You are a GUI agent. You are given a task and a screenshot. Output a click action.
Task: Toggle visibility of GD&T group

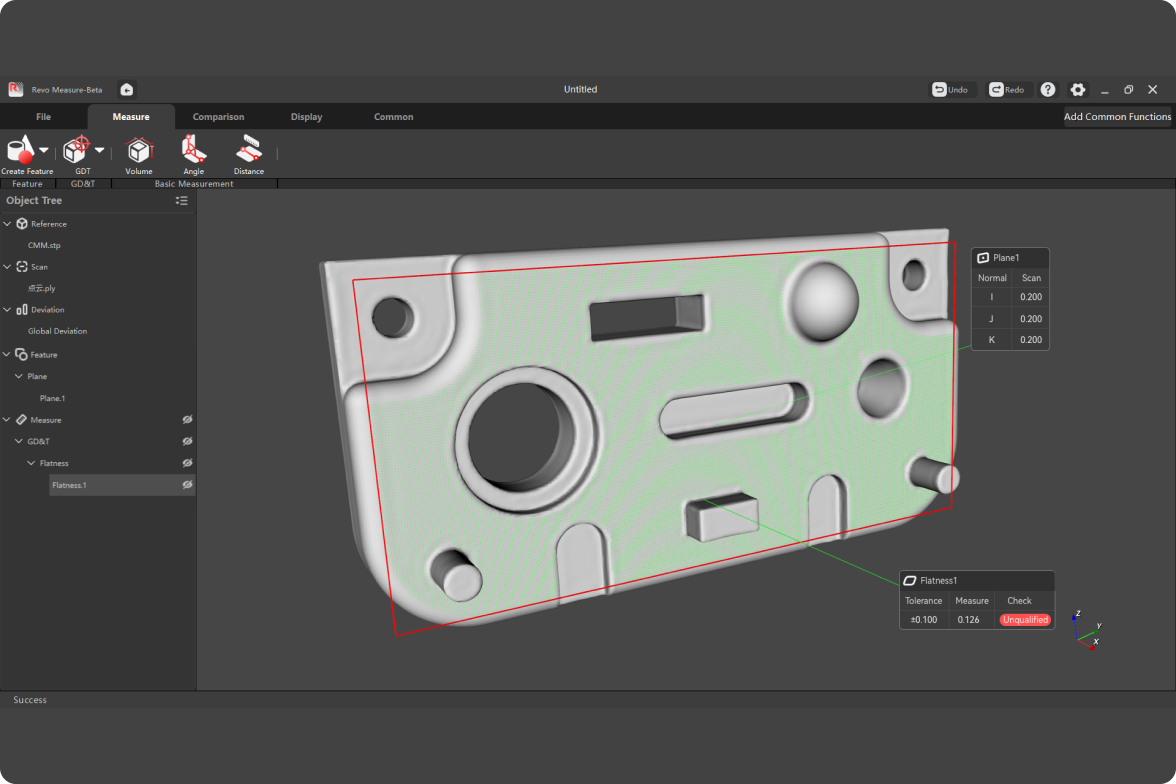[x=187, y=441]
